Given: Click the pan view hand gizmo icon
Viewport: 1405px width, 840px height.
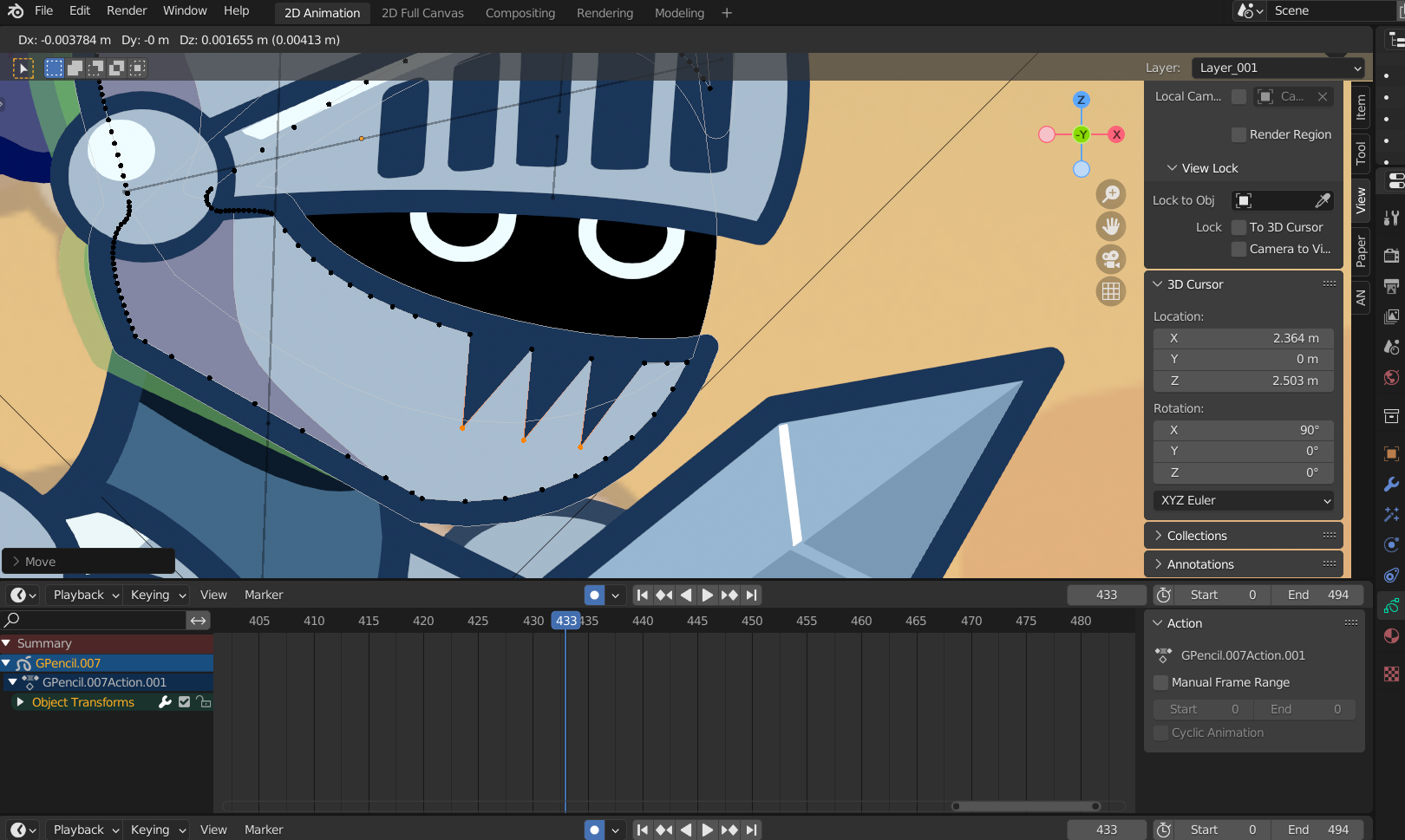Looking at the screenshot, I should tap(1111, 226).
